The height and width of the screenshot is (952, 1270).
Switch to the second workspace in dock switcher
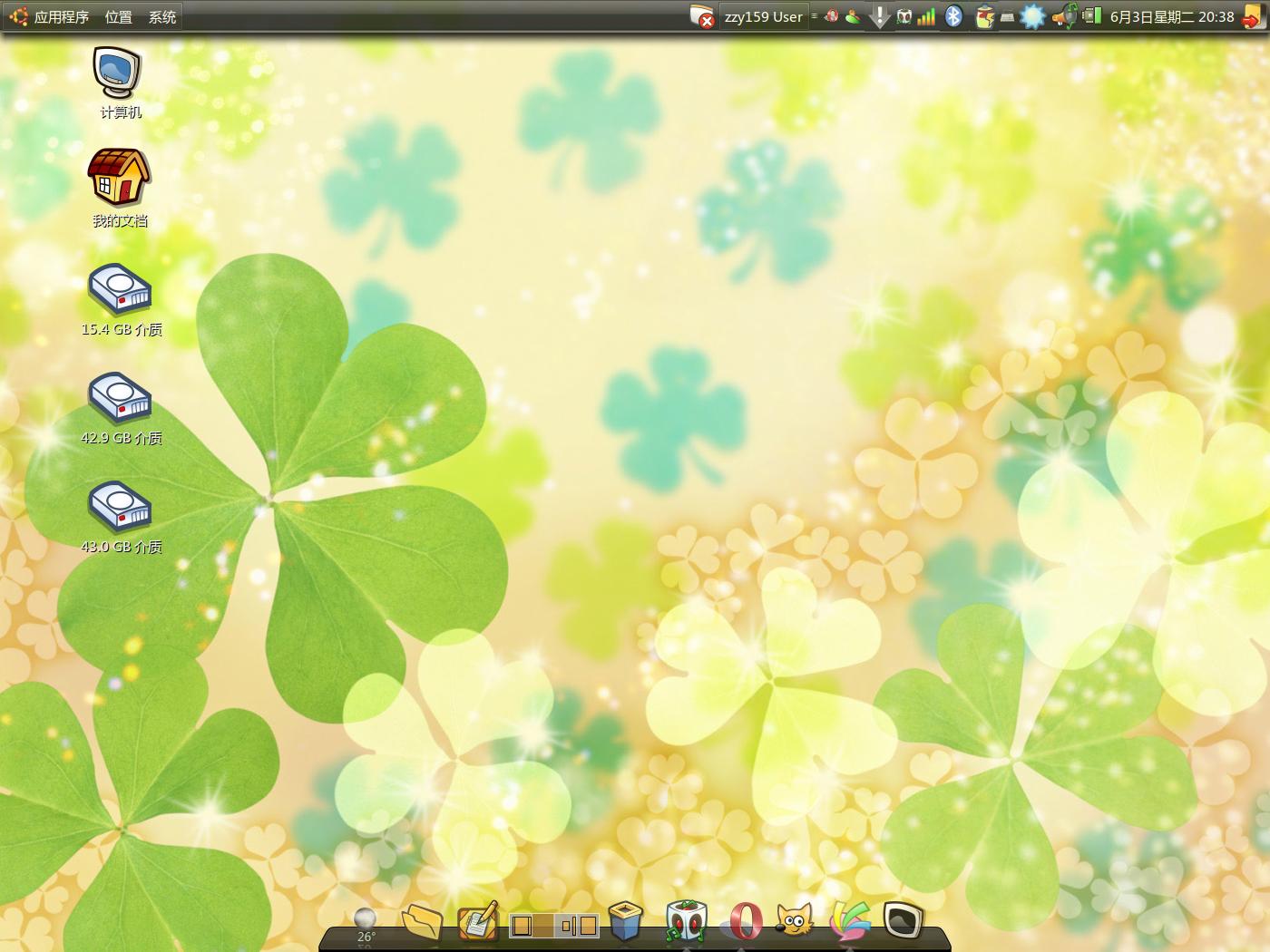tap(542, 926)
